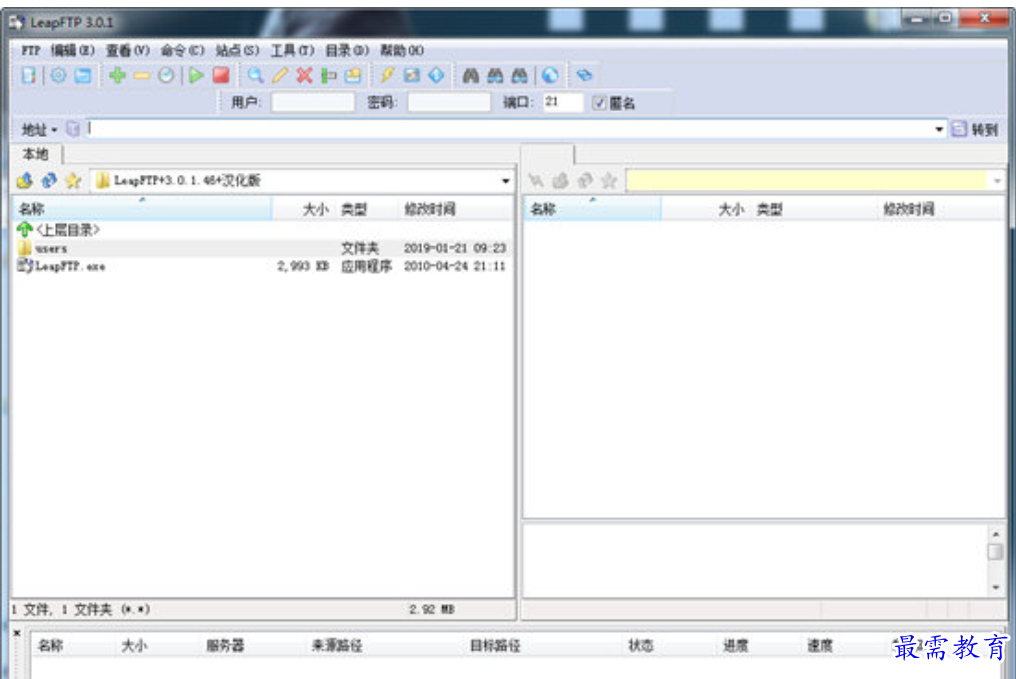Expand the remote path dropdown arrow
Image resolution: width=1016 pixels, height=679 pixels.
point(997,181)
